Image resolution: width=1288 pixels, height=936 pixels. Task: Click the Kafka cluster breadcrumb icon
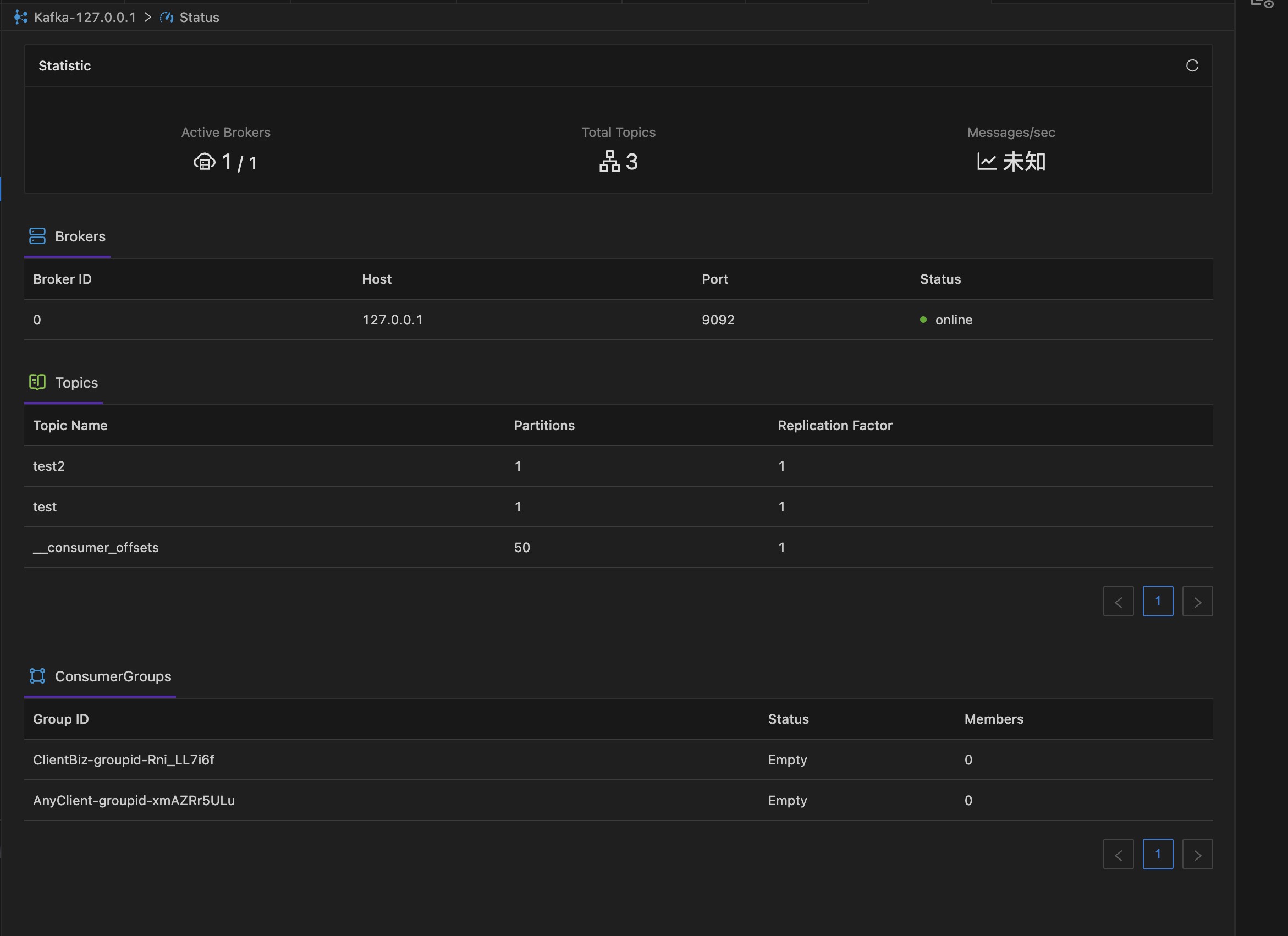21,18
